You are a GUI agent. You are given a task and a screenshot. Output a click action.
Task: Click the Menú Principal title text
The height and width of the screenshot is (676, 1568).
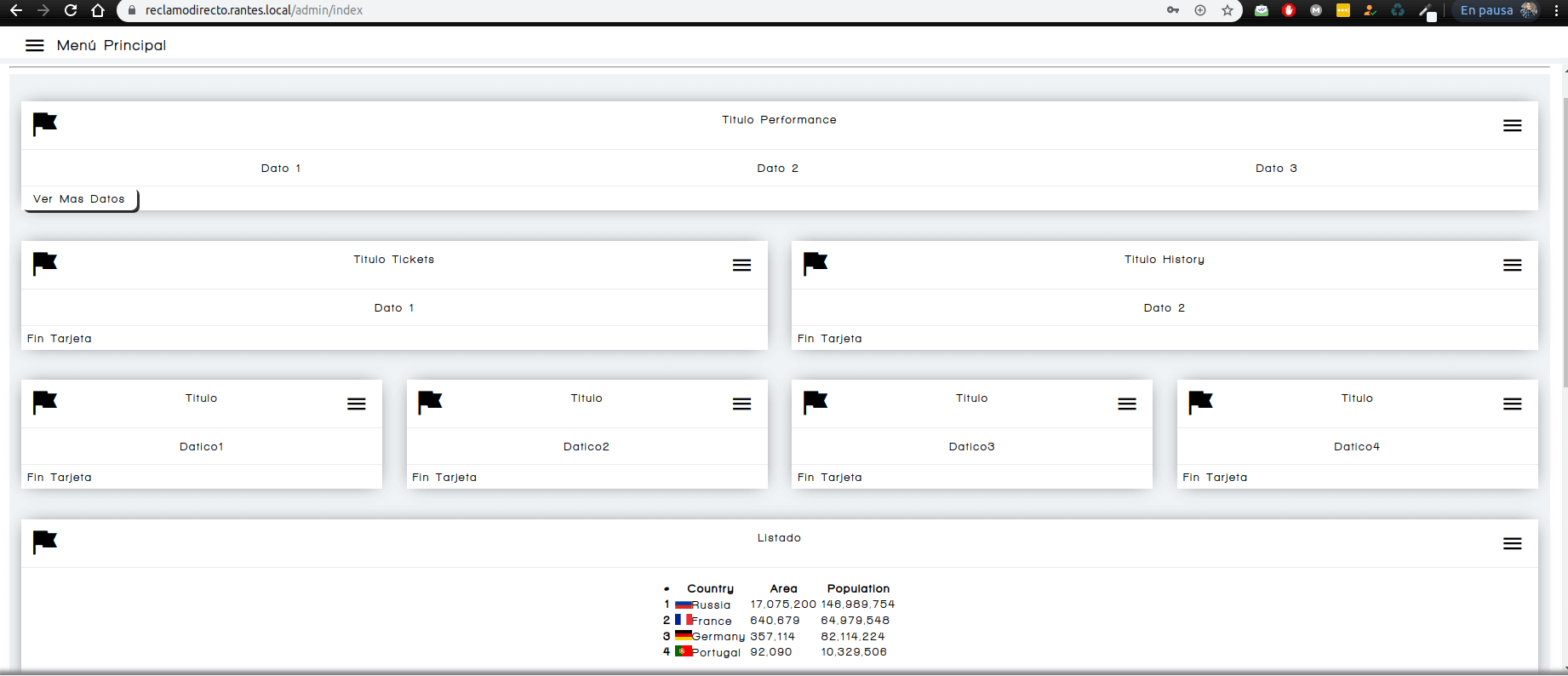[112, 46]
